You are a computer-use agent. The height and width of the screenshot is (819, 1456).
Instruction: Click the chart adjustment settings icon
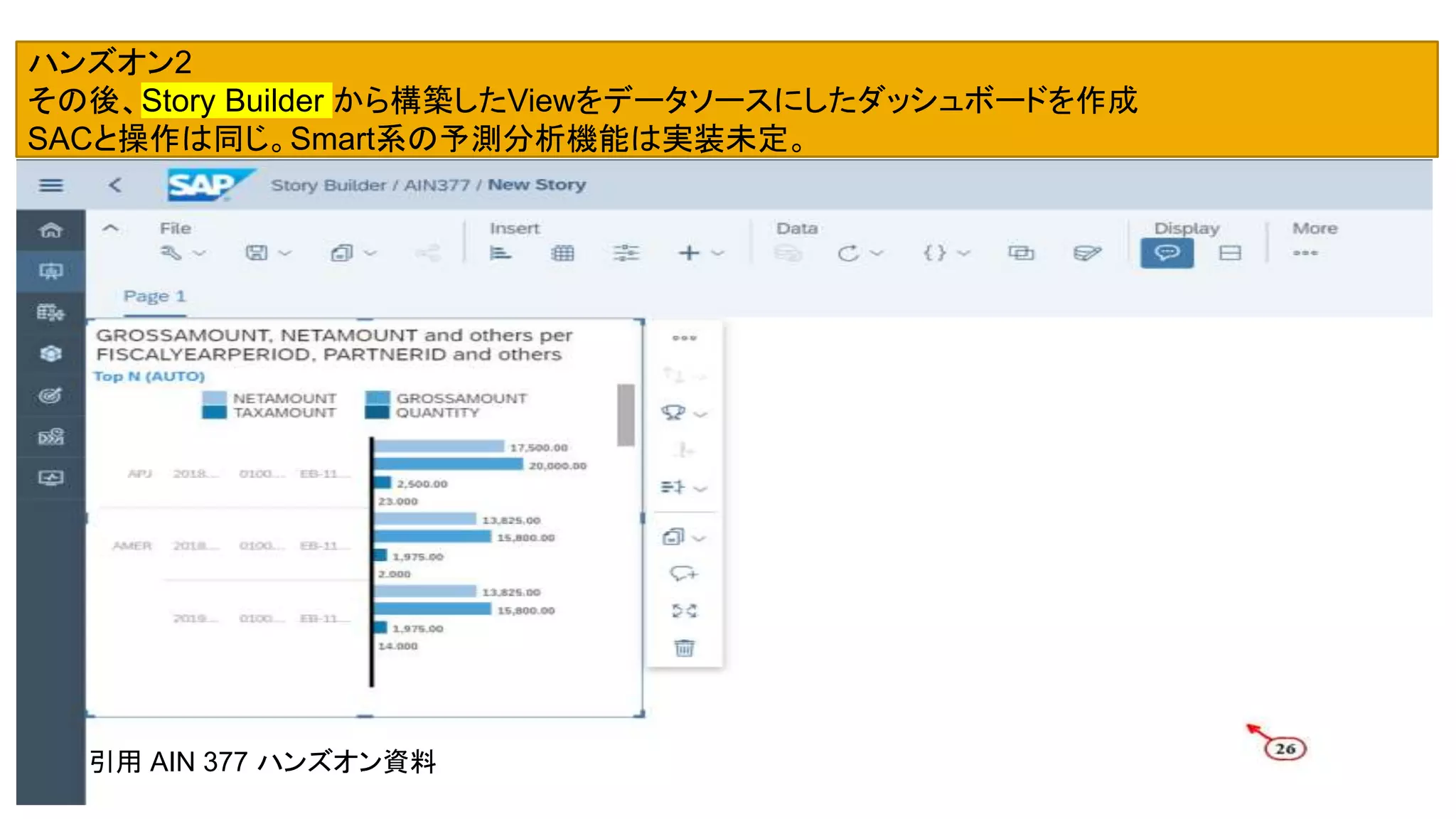point(673,487)
